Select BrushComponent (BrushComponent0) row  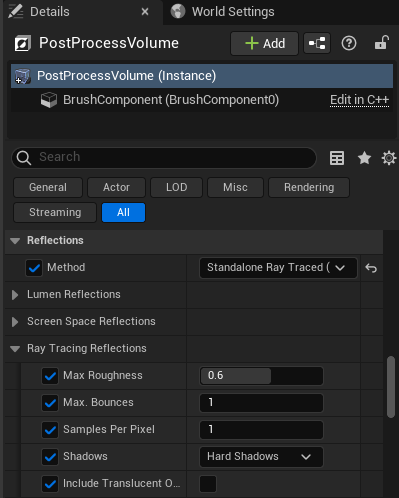click(202, 100)
